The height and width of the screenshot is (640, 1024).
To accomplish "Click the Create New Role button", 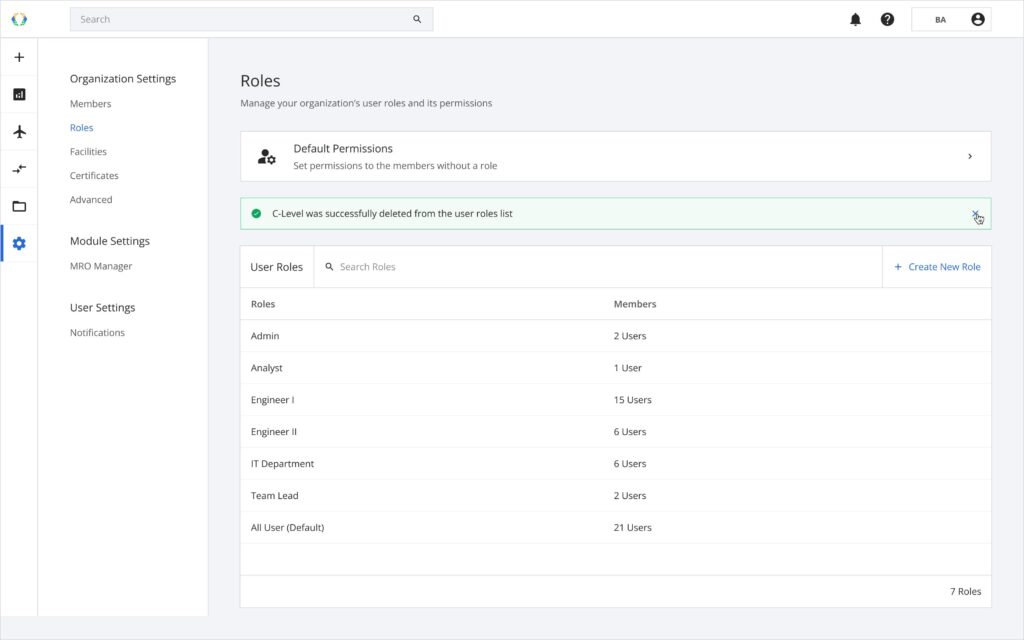I will click(x=936, y=266).
